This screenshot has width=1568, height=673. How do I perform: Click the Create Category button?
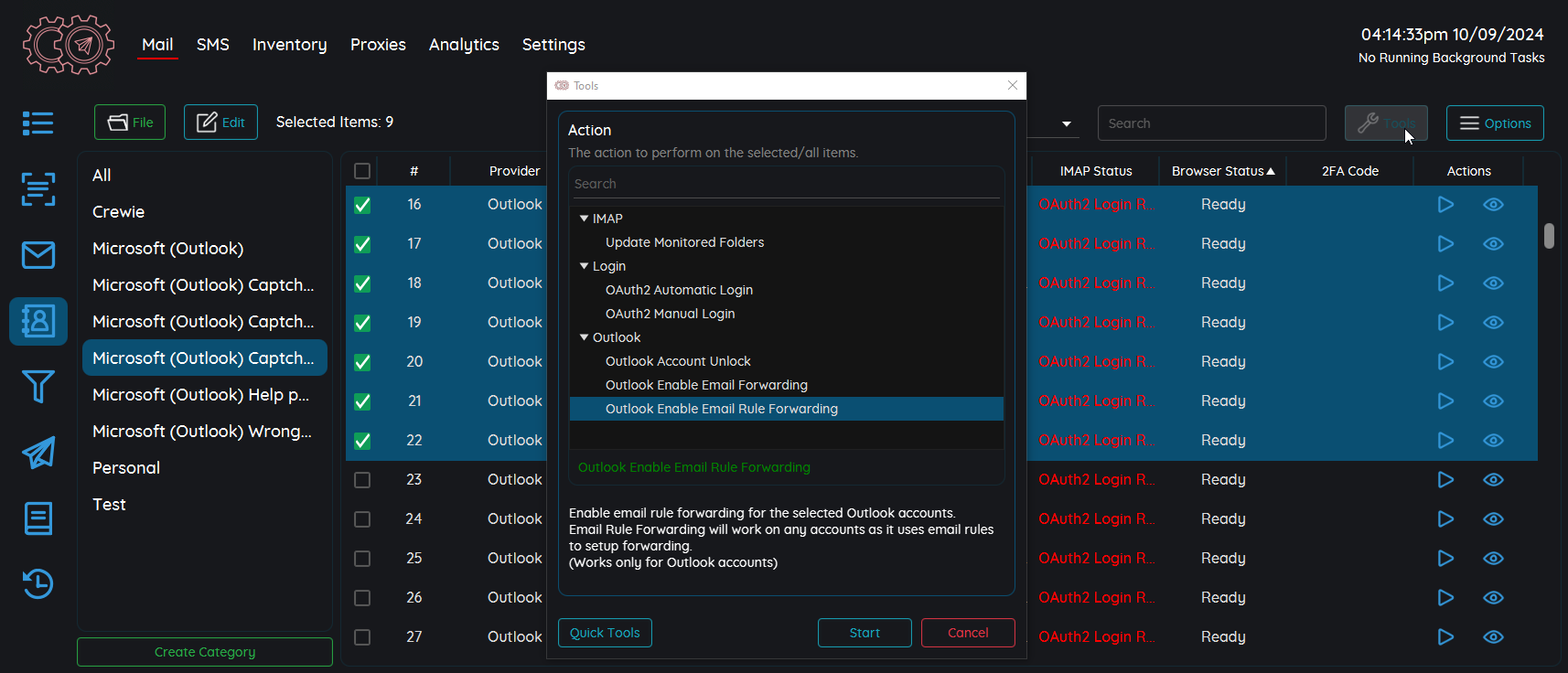coord(205,652)
